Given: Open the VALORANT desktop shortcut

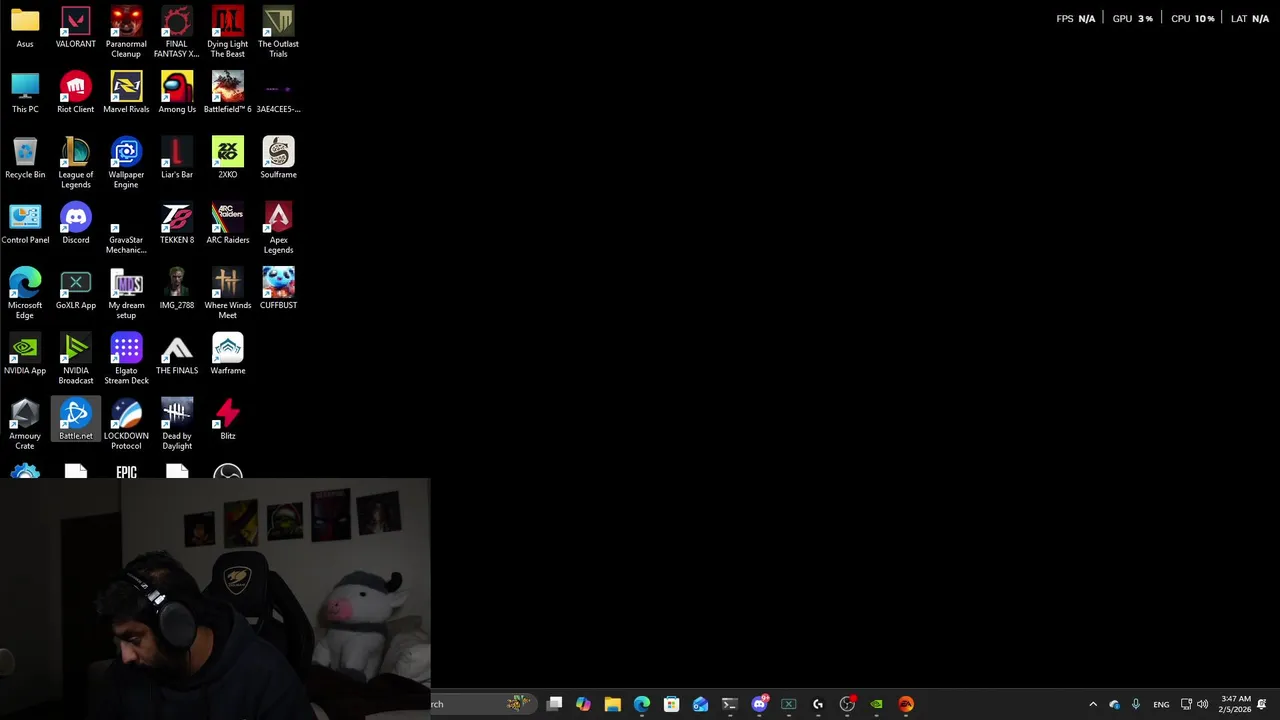Looking at the screenshot, I should click(x=76, y=28).
